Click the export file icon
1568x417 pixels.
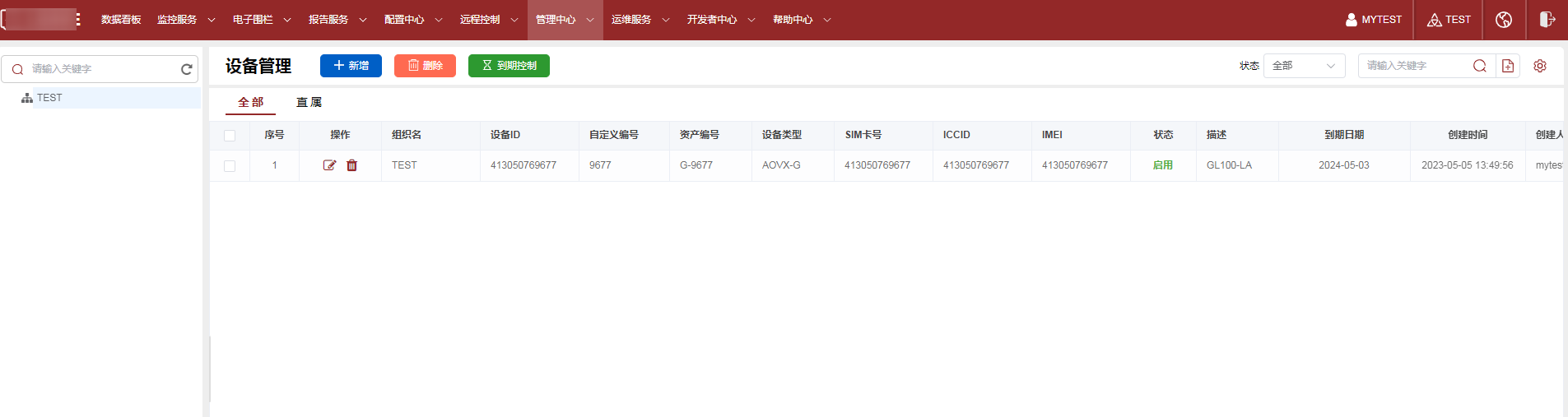point(1507,66)
